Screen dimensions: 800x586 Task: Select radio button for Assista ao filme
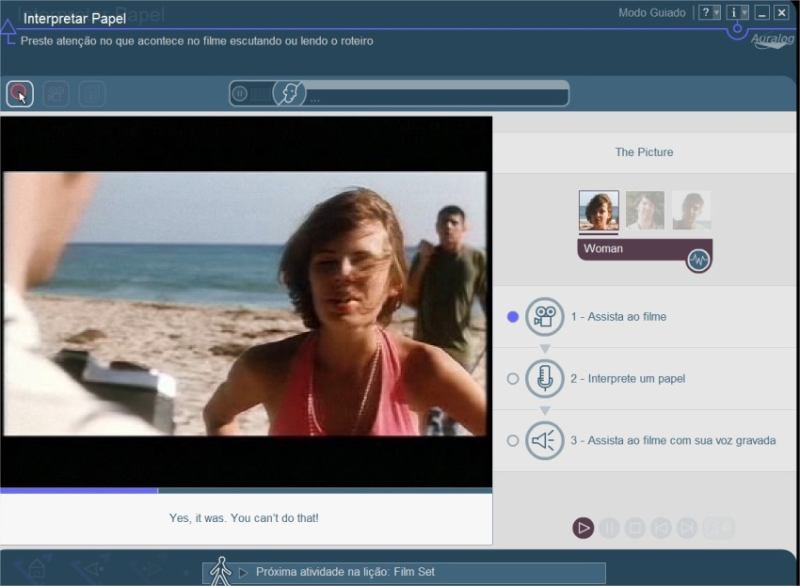click(513, 317)
